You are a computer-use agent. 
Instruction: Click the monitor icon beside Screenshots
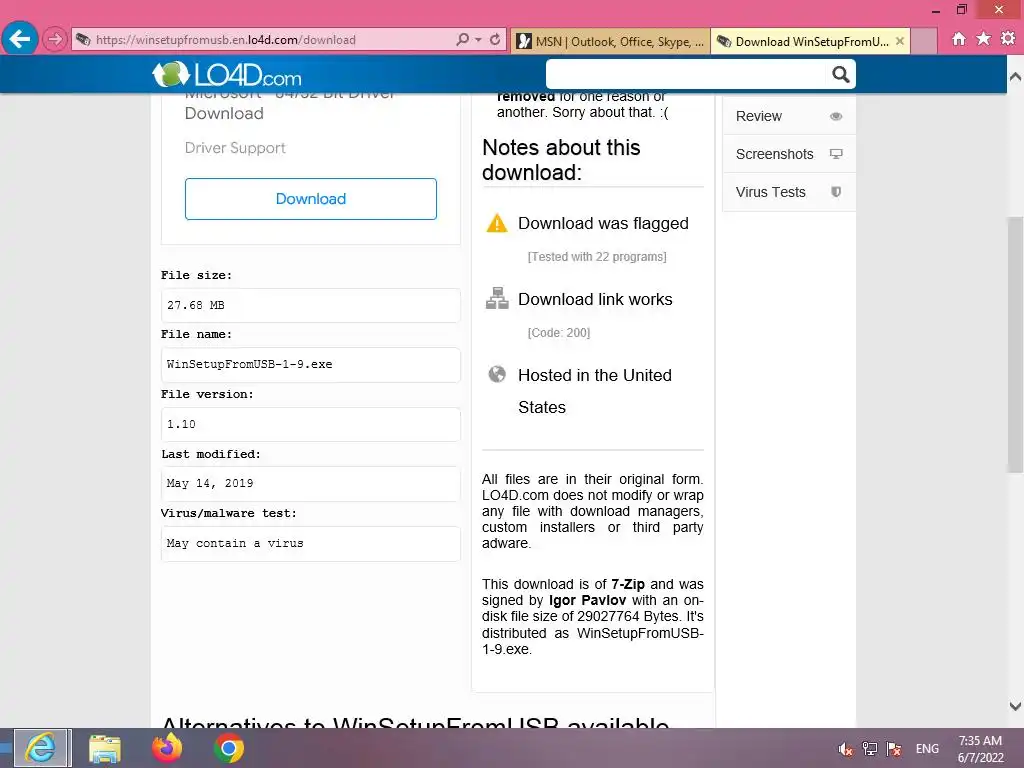[x=836, y=154]
